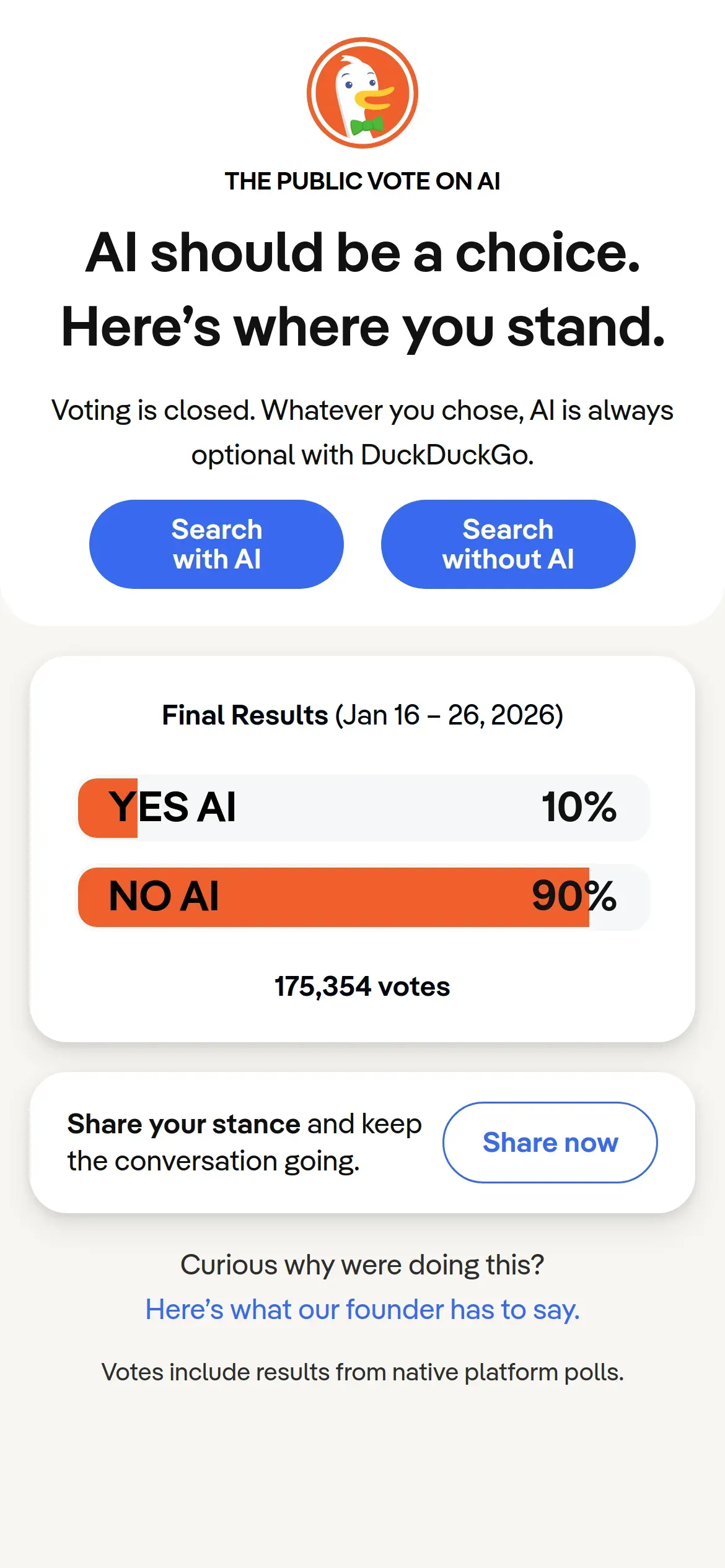Select the 10% result value
Screen dimensions: 725x1568
tap(579, 807)
